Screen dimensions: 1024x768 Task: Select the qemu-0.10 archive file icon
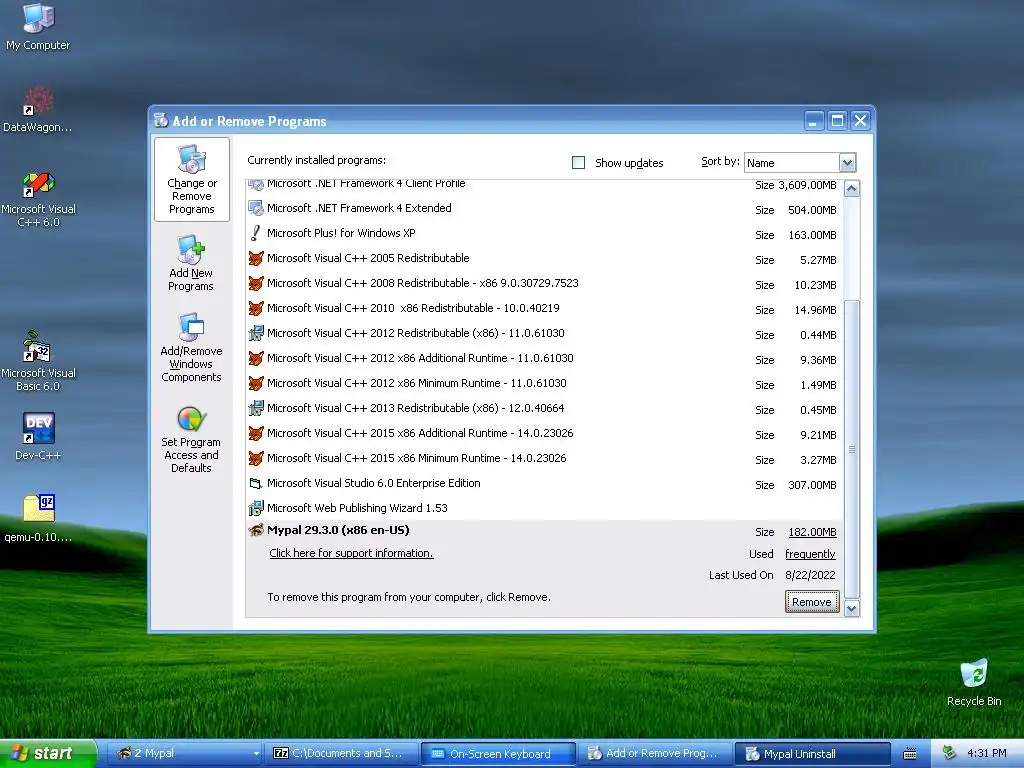pyautogui.click(x=38, y=518)
